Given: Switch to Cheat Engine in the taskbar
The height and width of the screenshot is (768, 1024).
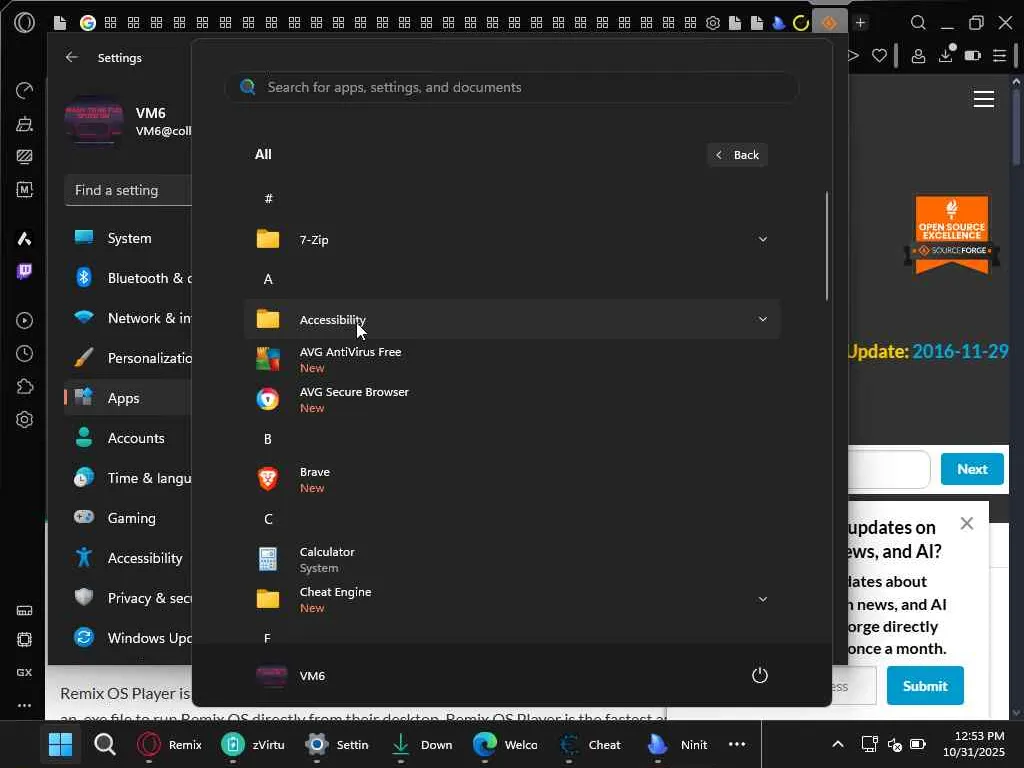Looking at the screenshot, I should coord(590,744).
